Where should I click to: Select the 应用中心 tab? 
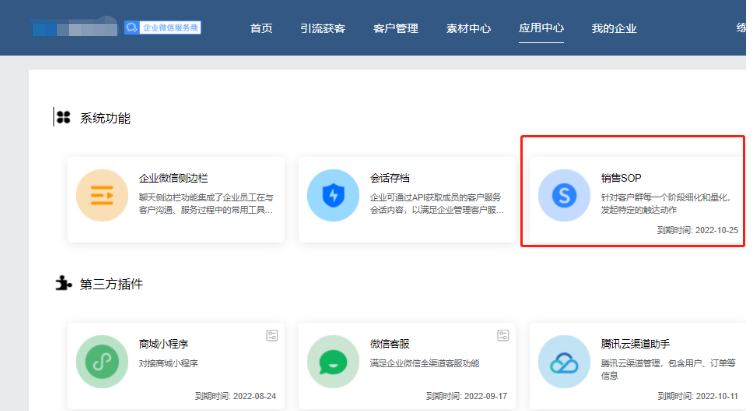click(x=541, y=28)
